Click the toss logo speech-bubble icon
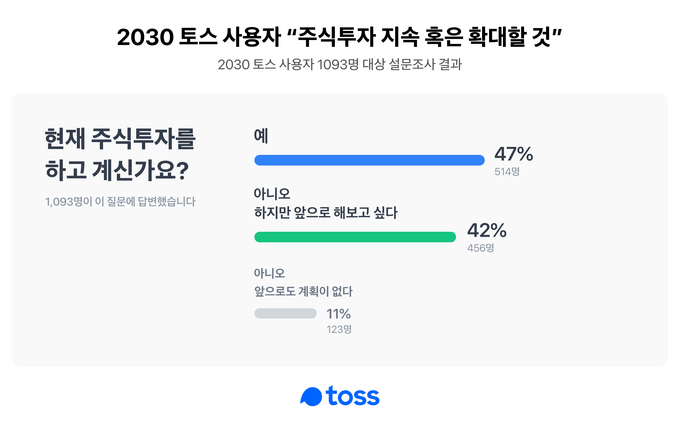Image resolution: width=680 pixels, height=427 pixels. click(311, 397)
